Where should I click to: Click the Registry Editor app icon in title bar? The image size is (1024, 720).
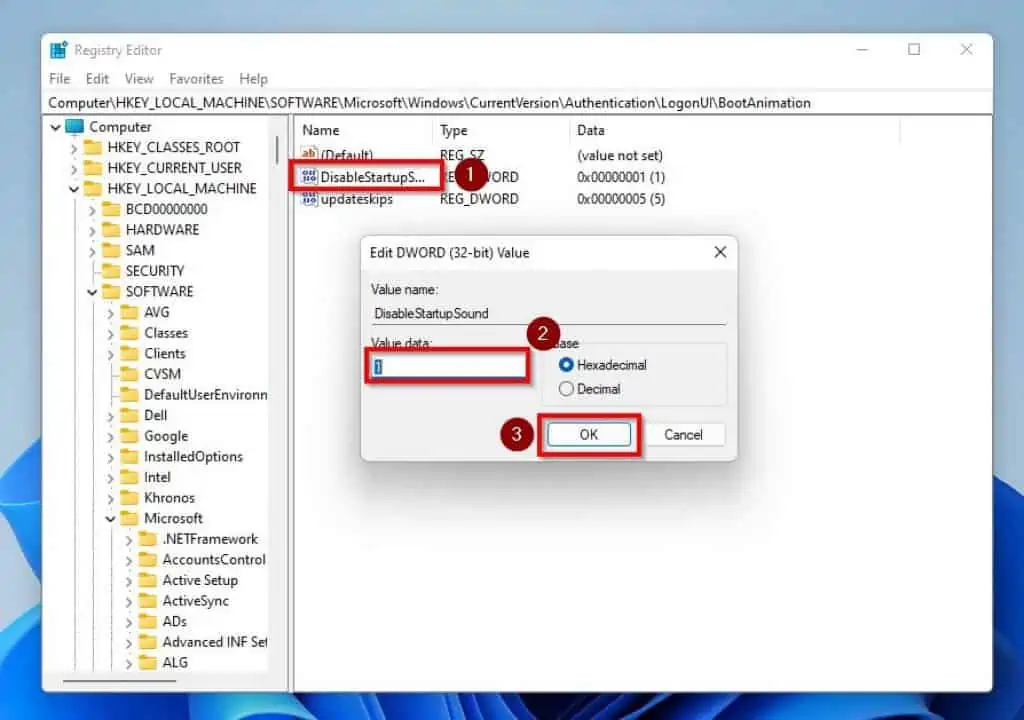(x=62, y=50)
